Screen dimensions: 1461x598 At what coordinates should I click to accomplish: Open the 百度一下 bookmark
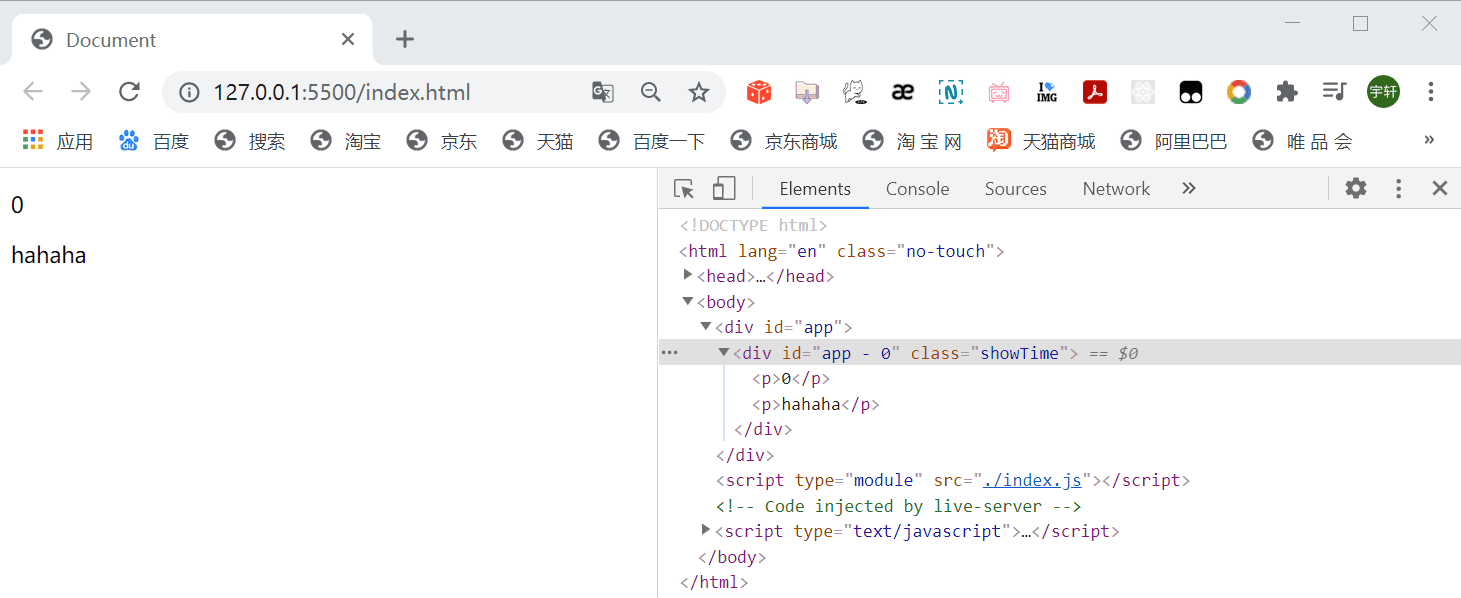652,141
